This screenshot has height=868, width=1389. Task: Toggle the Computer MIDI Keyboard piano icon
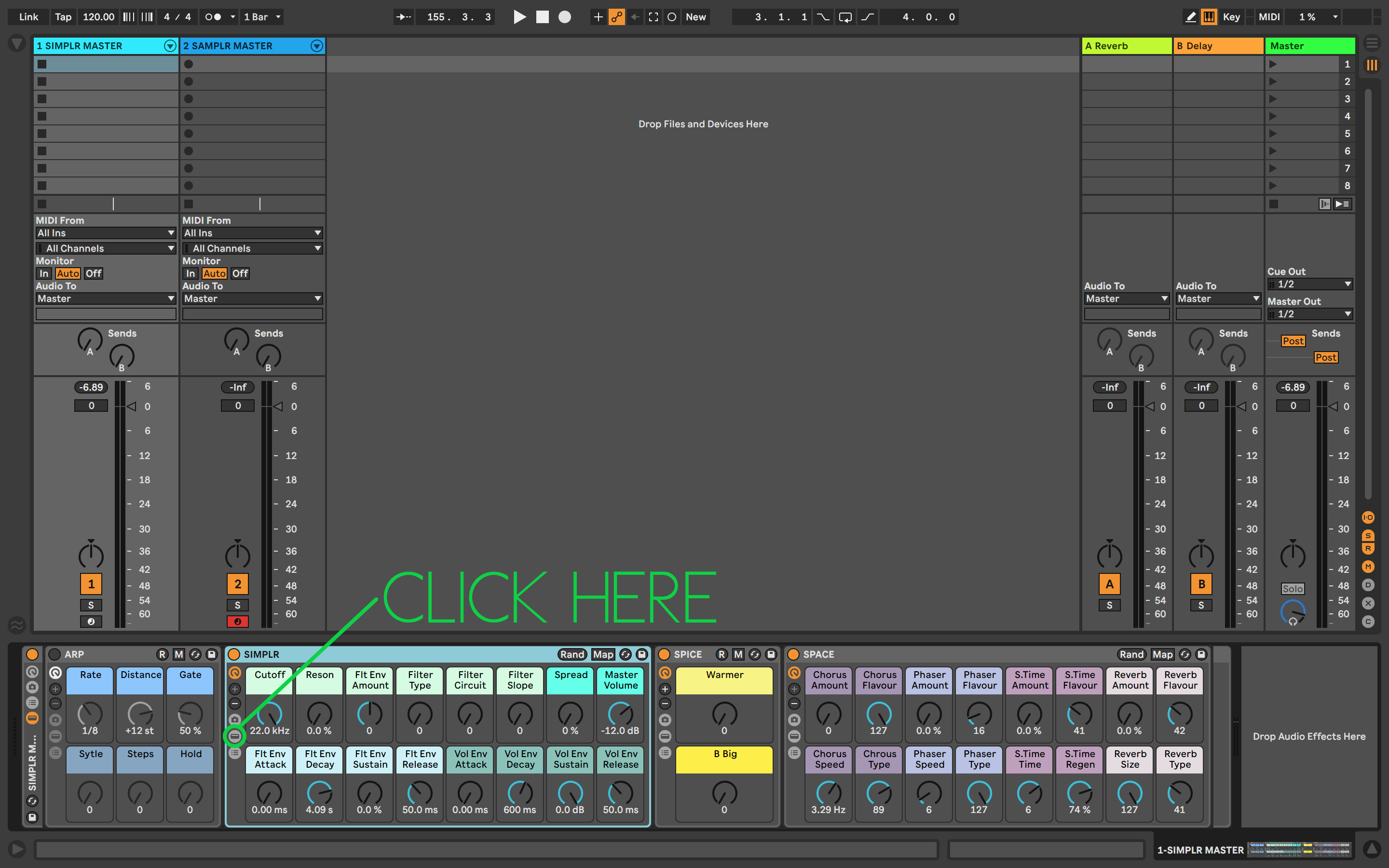point(1209,17)
